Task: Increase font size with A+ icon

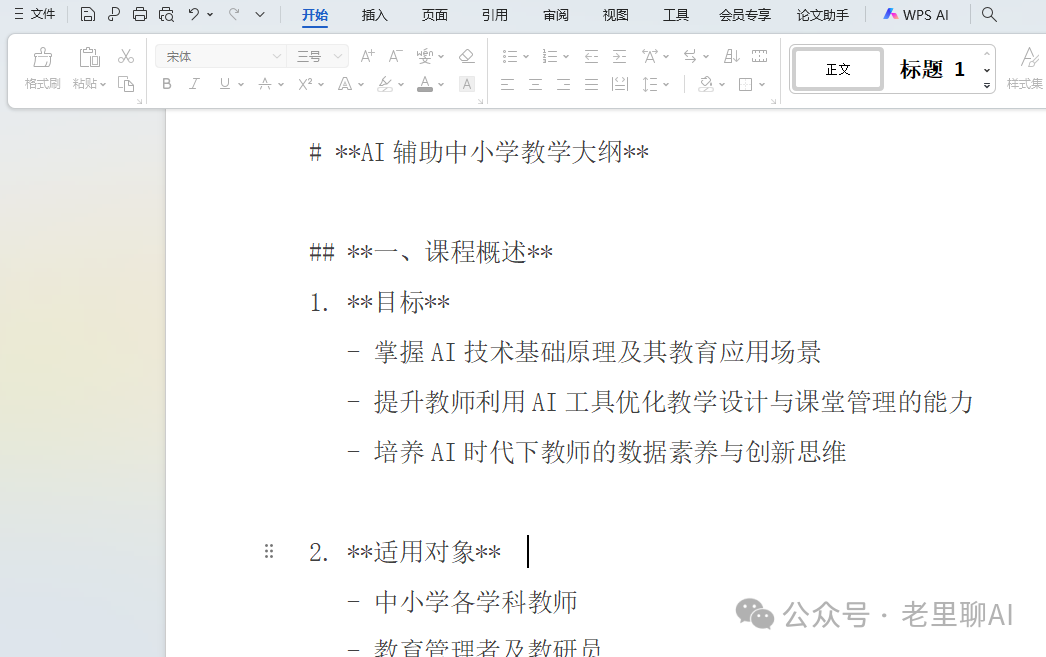Action: coord(367,56)
